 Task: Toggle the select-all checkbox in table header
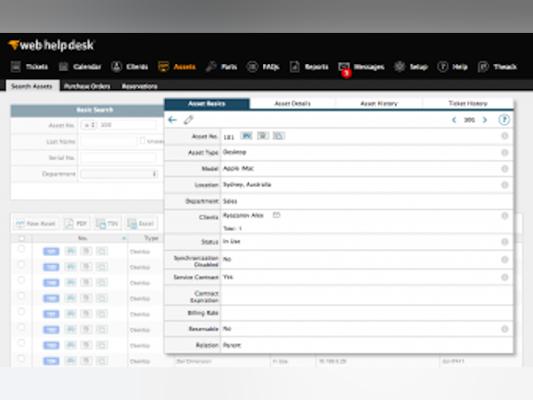pos(21,238)
